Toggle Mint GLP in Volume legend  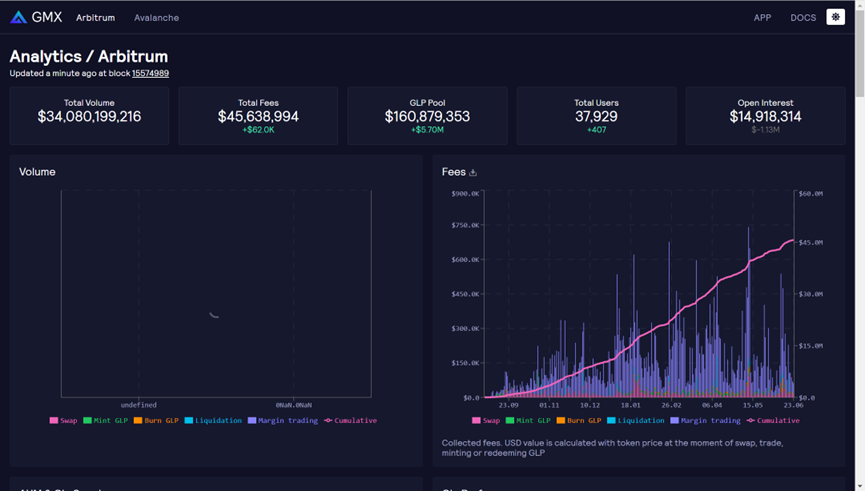[105, 420]
